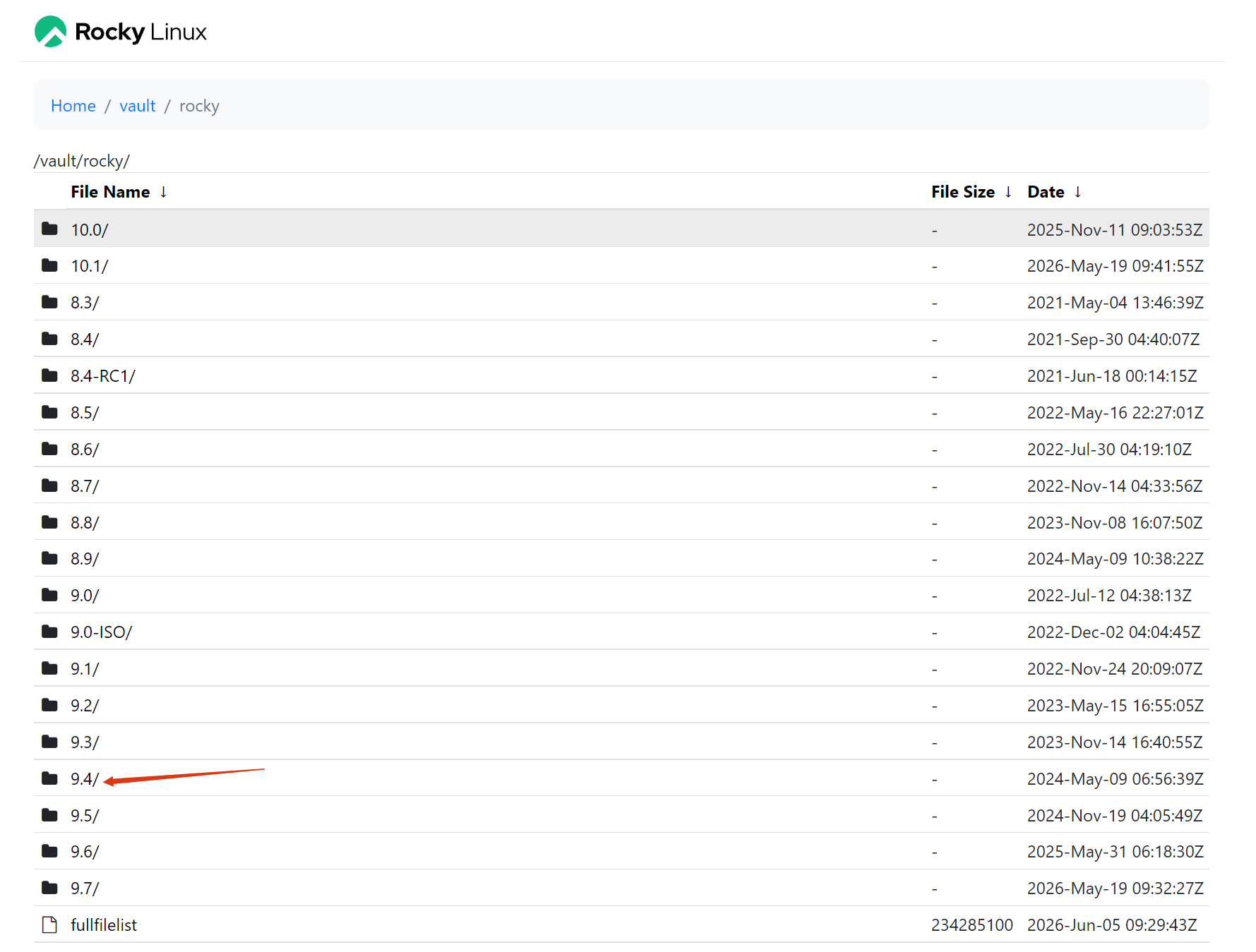Select date 2025-May-31 06:18:30Z
Screen dimensions: 1256x952
(1116, 852)
